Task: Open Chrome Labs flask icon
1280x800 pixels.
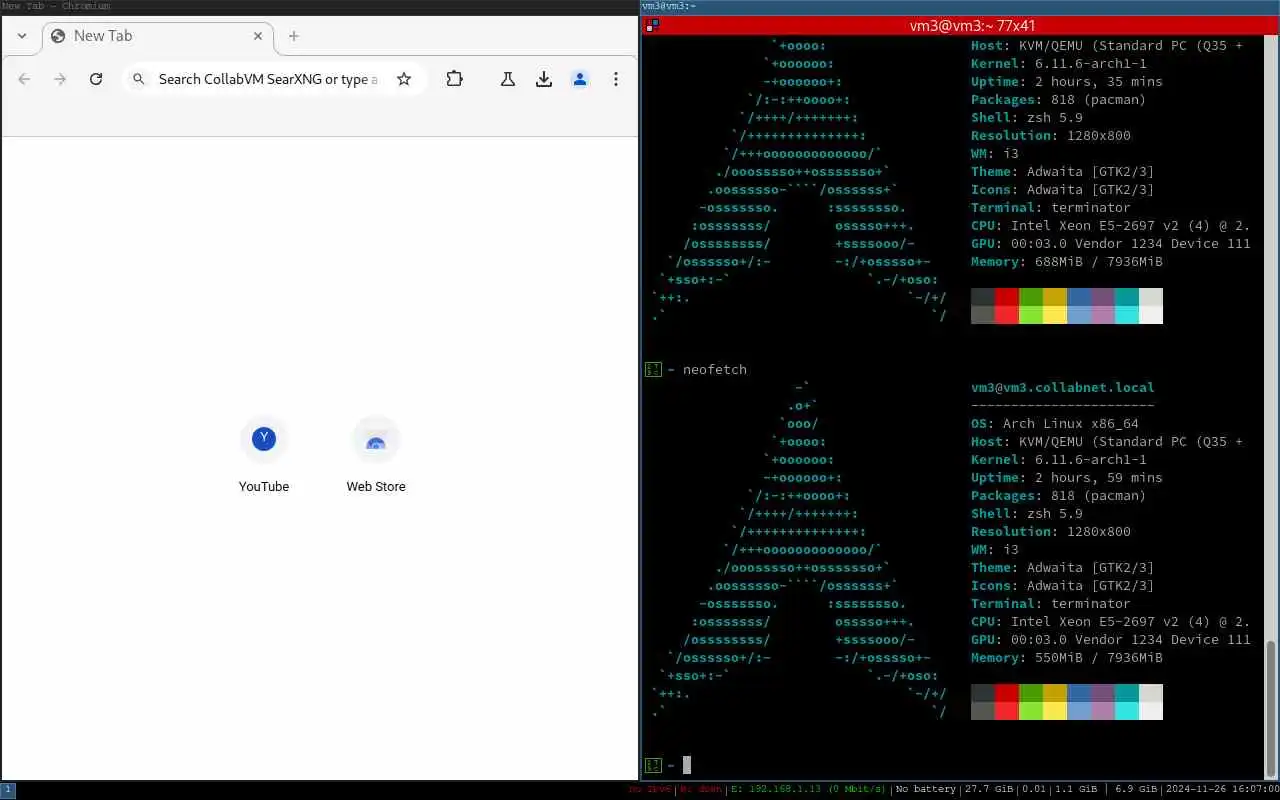Action: tap(508, 79)
